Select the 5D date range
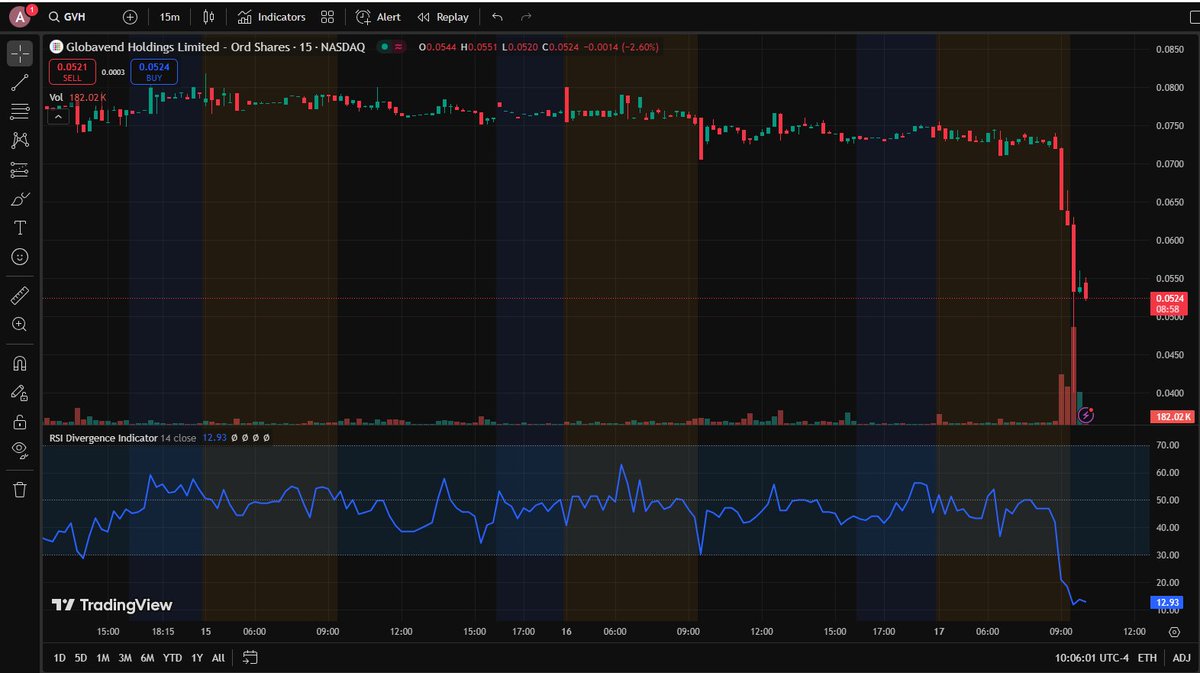This screenshot has width=1200, height=673. 81,657
